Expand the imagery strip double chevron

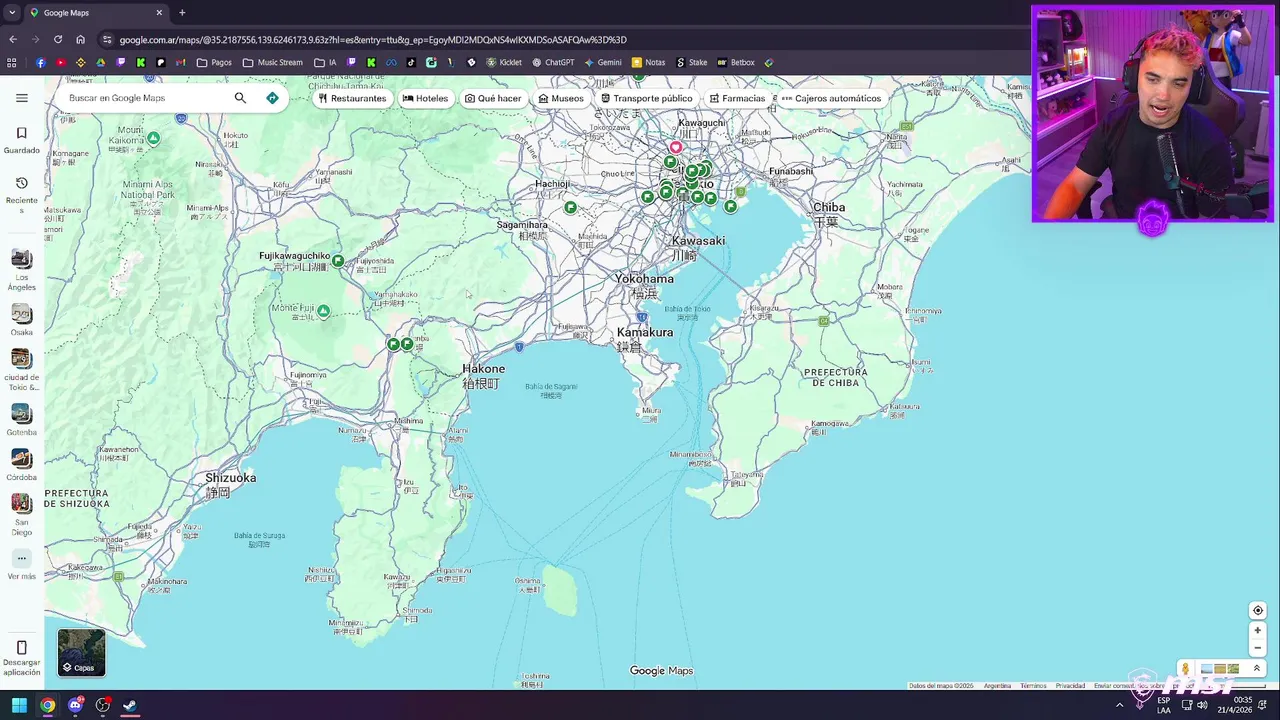pos(1257,669)
